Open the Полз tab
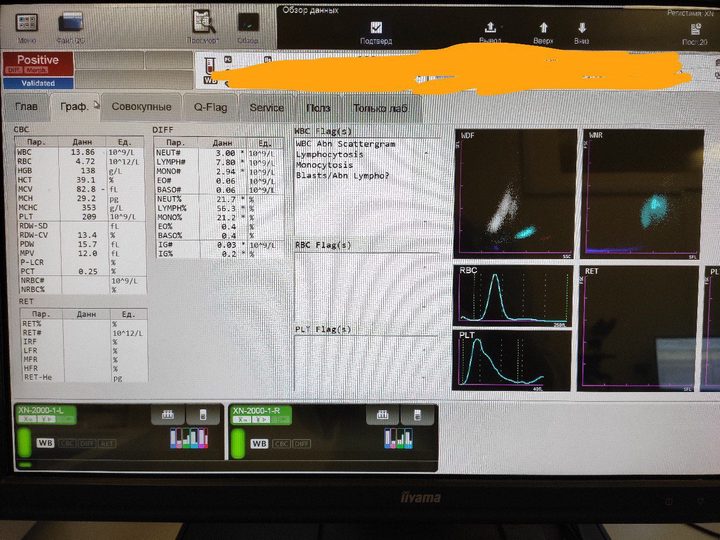This screenshot has width=720, height=540. [x=318, y=108]
